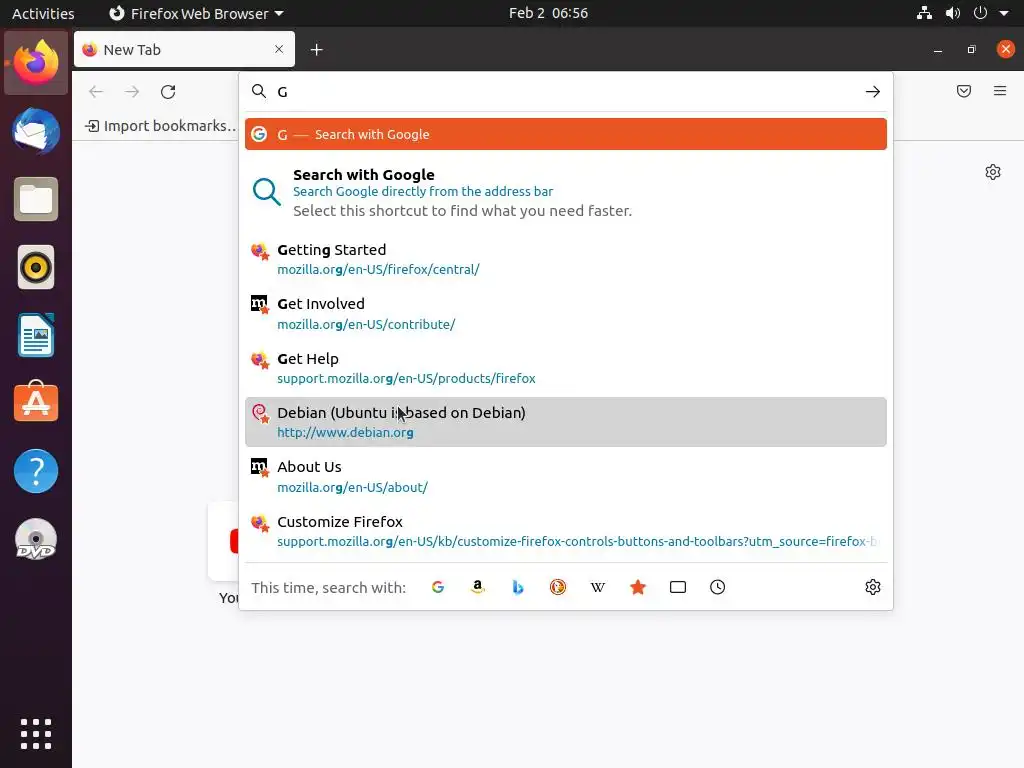Click the Go arrow in address bar

872,91
